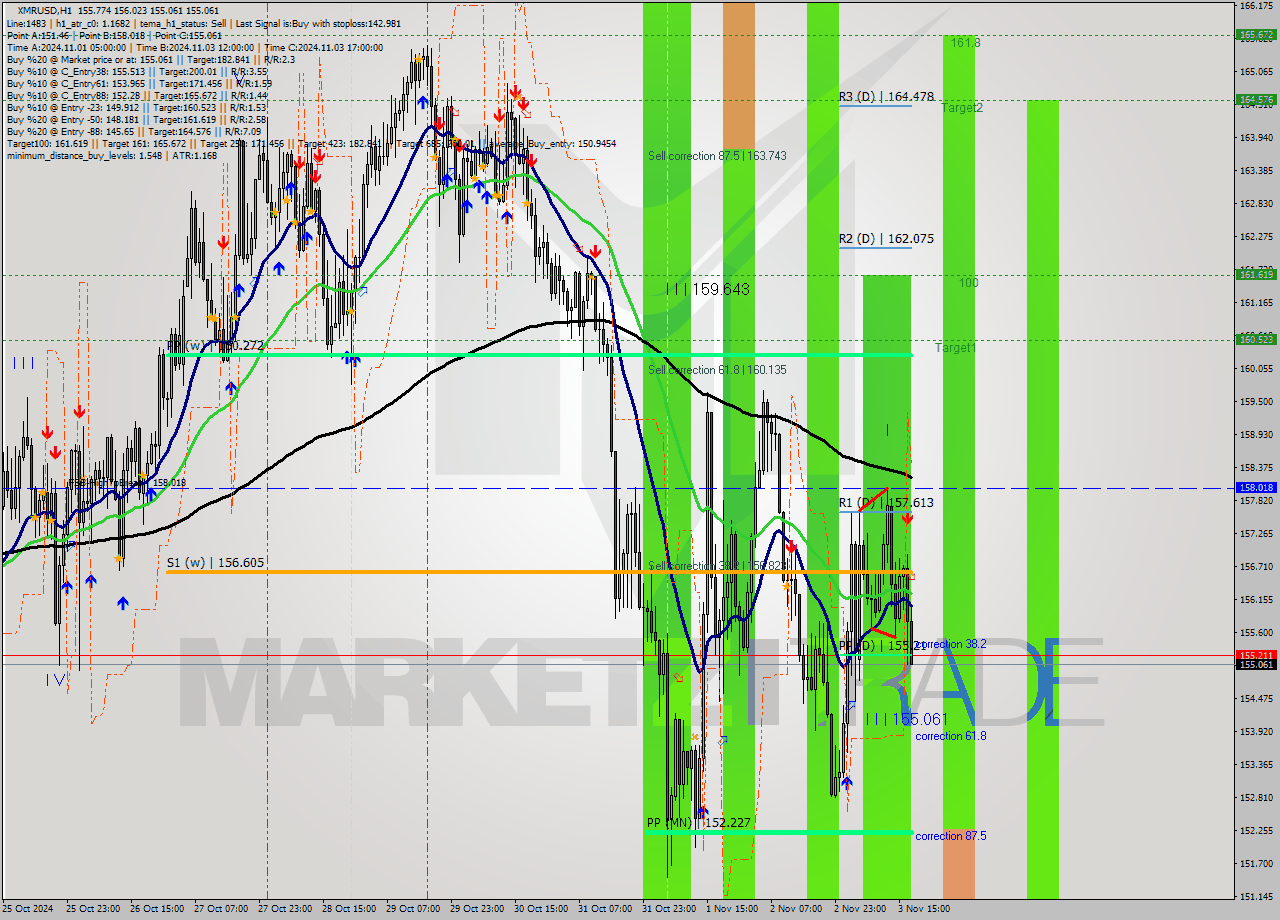The height and width of the screenshot is (920, 1280).
Task: Click the correction 87.5 label
Action: pyautogui.click(x=951, y=836)
